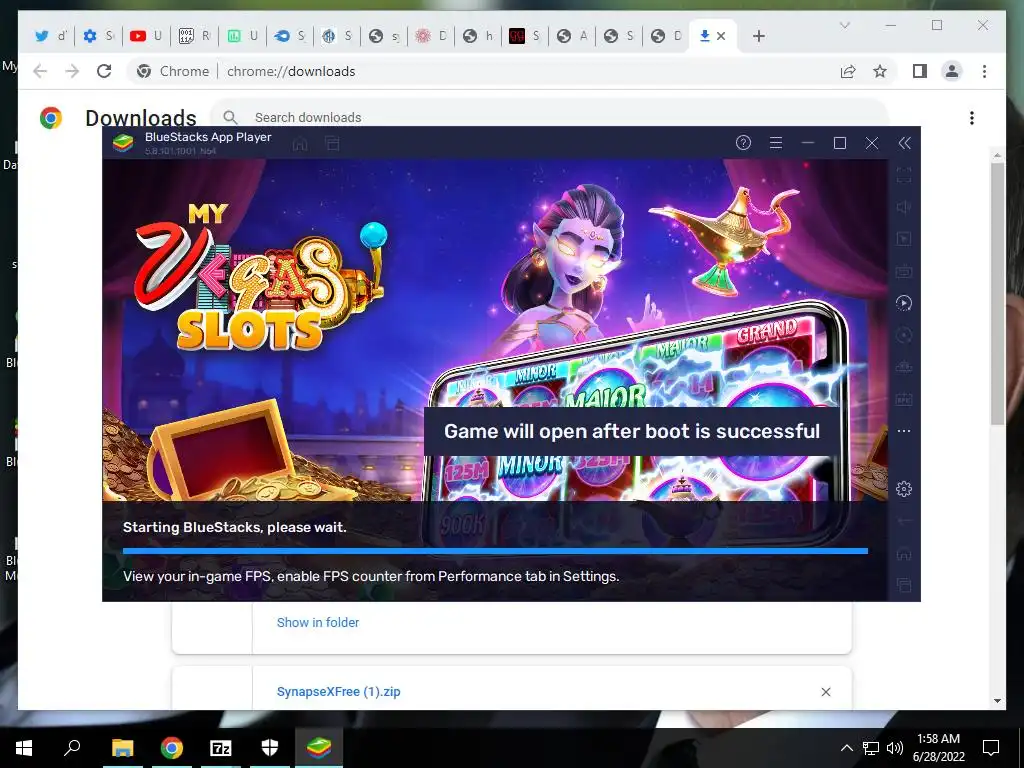Viewport: 1024px width, 768px height.
Task: Open Downloads page three-dot more actions menu
Action: (972, 118)
